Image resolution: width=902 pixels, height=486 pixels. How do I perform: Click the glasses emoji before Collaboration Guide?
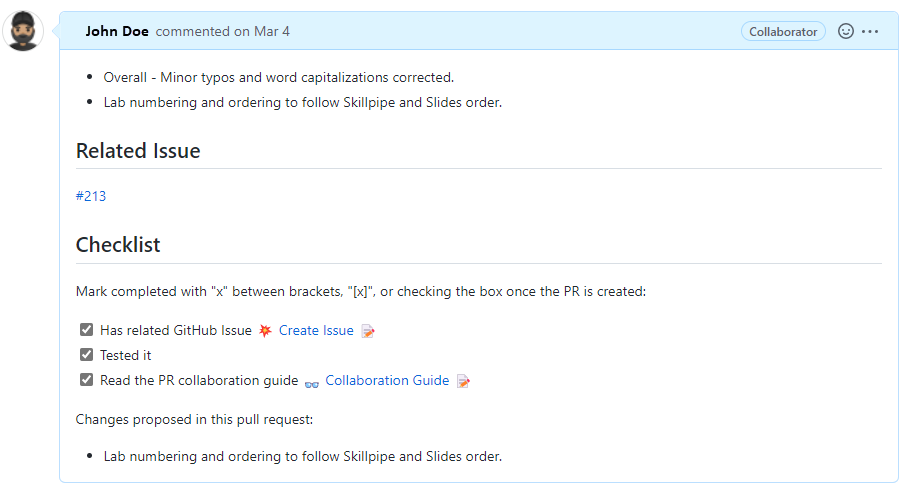[312, 381]
